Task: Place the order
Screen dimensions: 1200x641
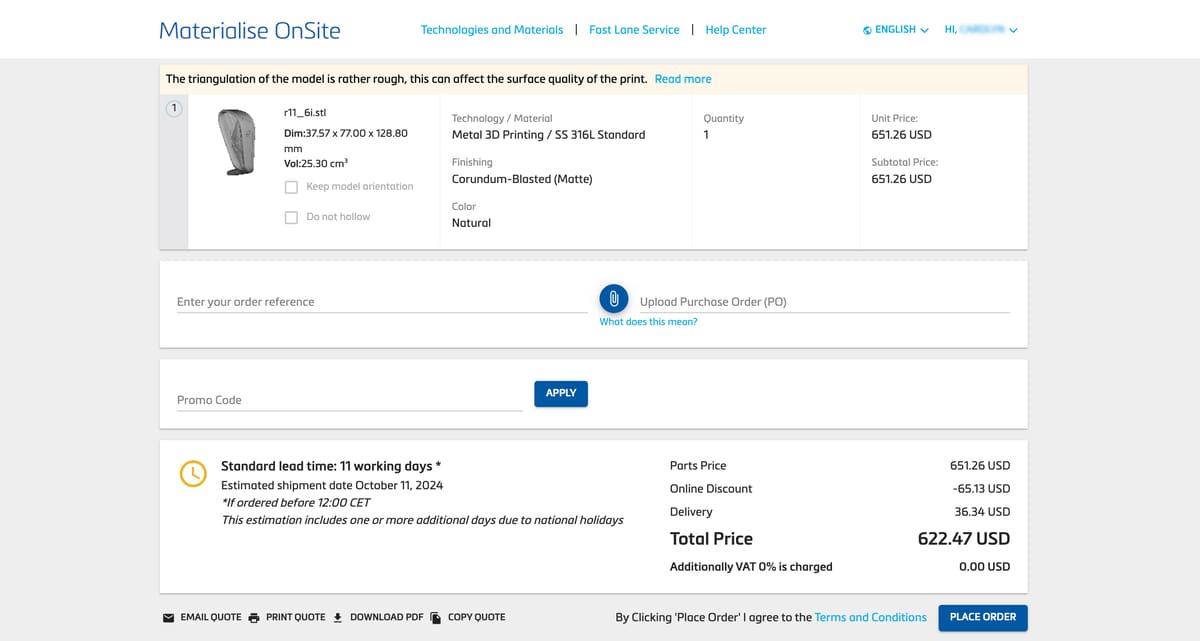Action: (x=983, y=617)
